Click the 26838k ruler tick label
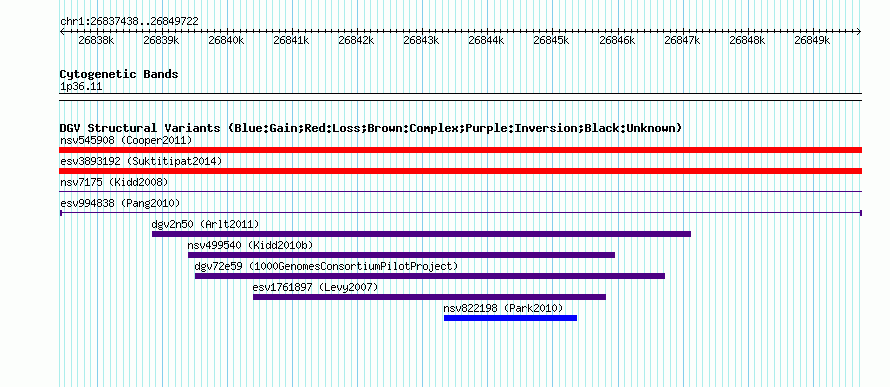This screenshot has width=890, height=387. click(96, 40)
